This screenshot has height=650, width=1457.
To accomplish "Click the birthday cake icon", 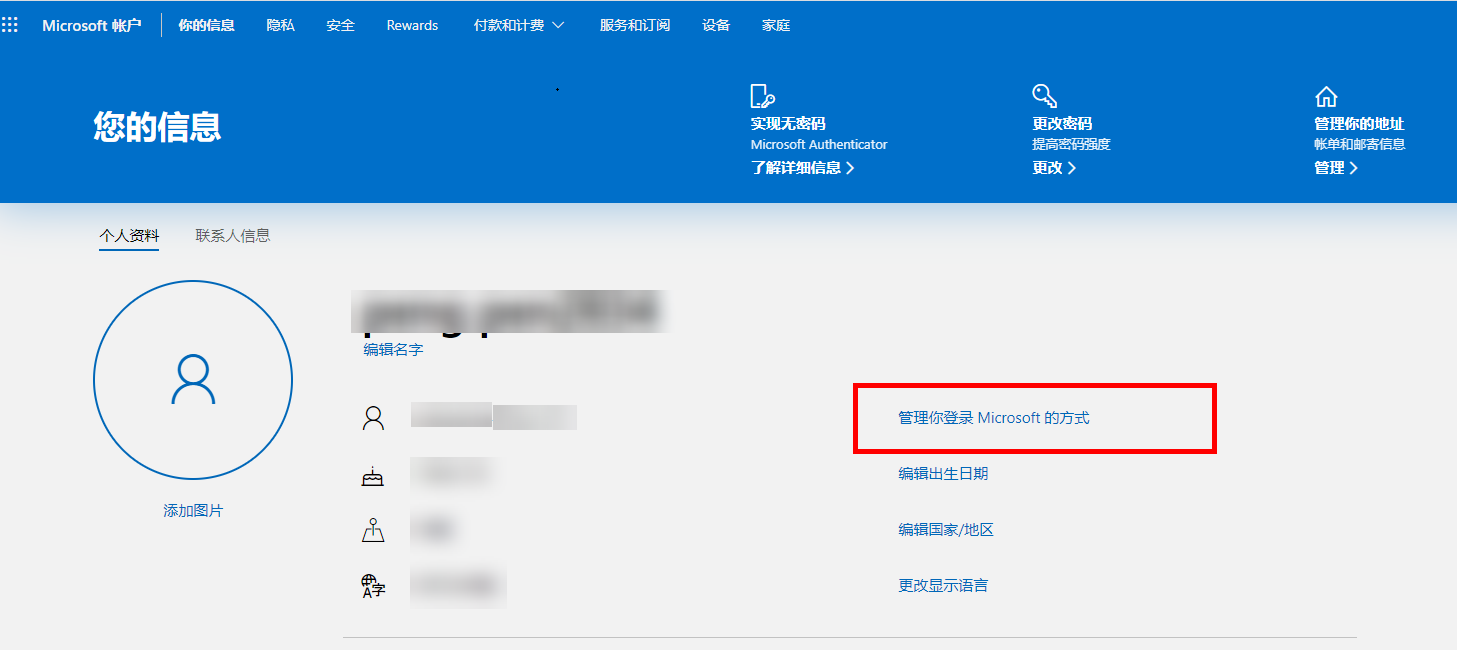I will click(372, 476).
